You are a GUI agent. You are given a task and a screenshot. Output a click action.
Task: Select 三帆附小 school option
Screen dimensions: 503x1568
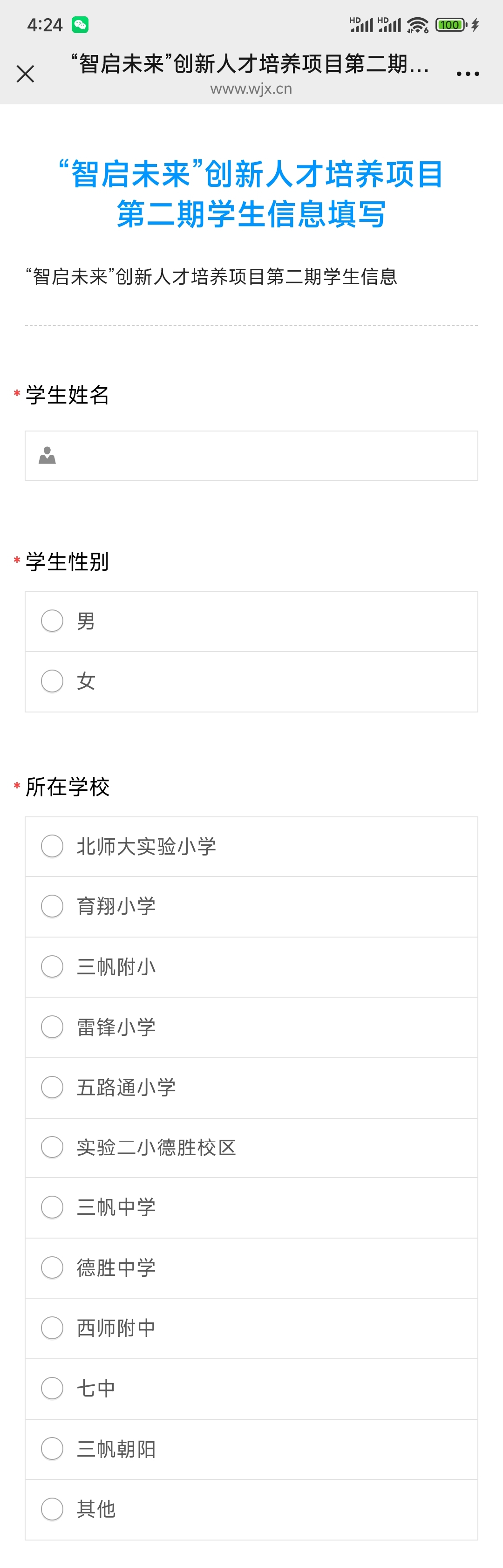(52, 966)
